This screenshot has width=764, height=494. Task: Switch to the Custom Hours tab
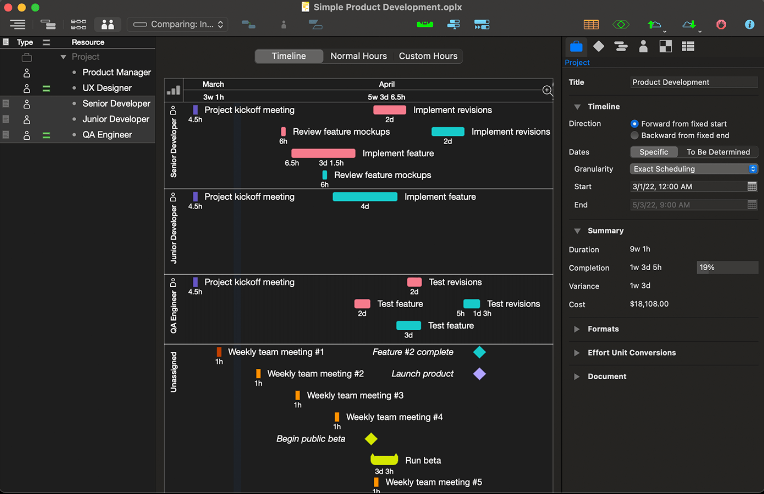[x=428, y=56]
